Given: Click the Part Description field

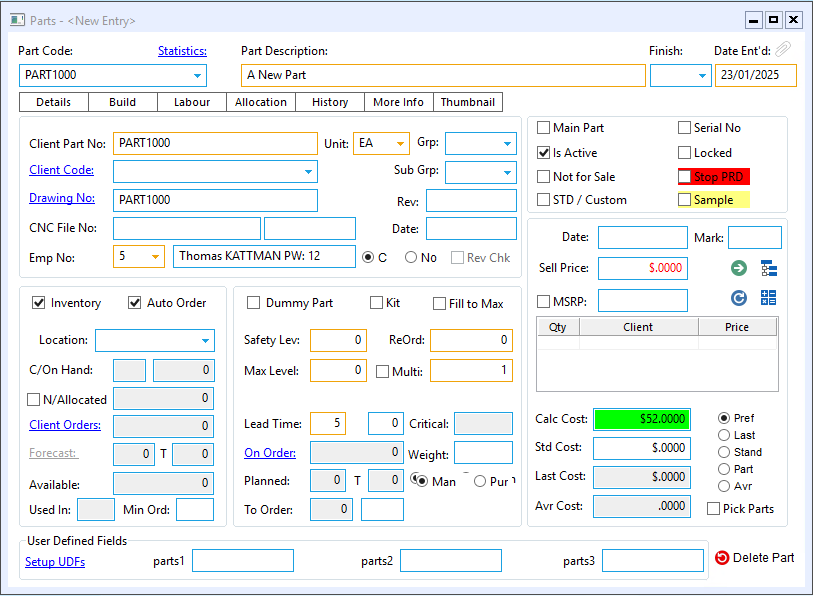Looking at the screenshot, I should 443,75.
